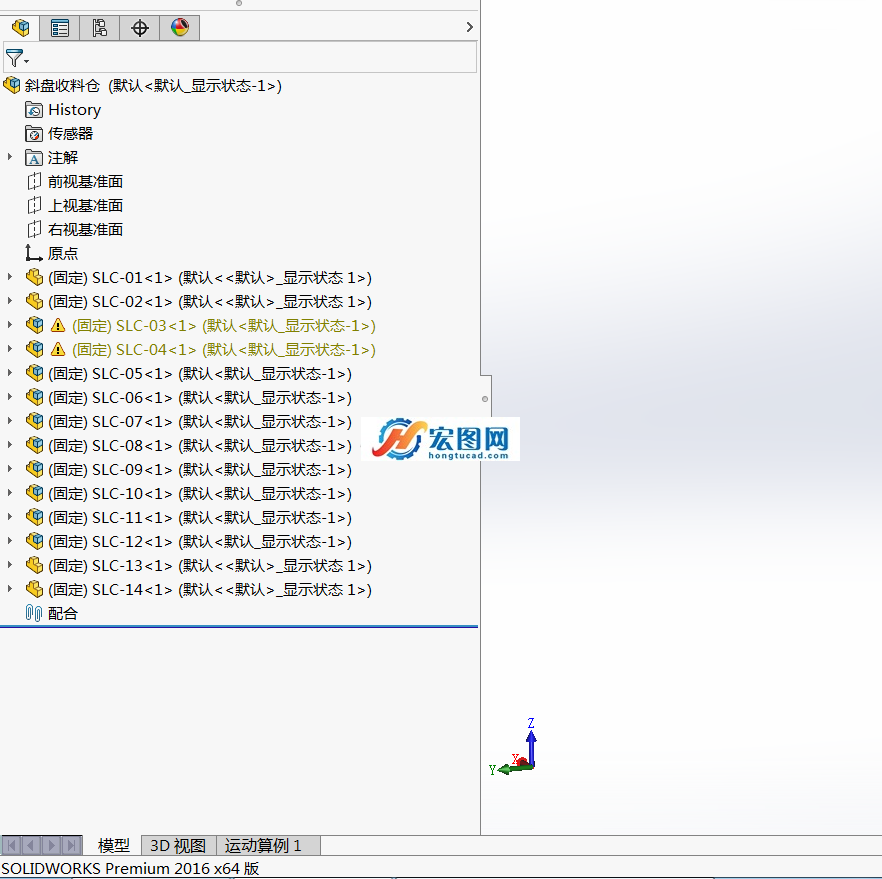882x879 pixels.
Task: Expand the panel tabs with right chevron
Action: [x=470, y=27]
